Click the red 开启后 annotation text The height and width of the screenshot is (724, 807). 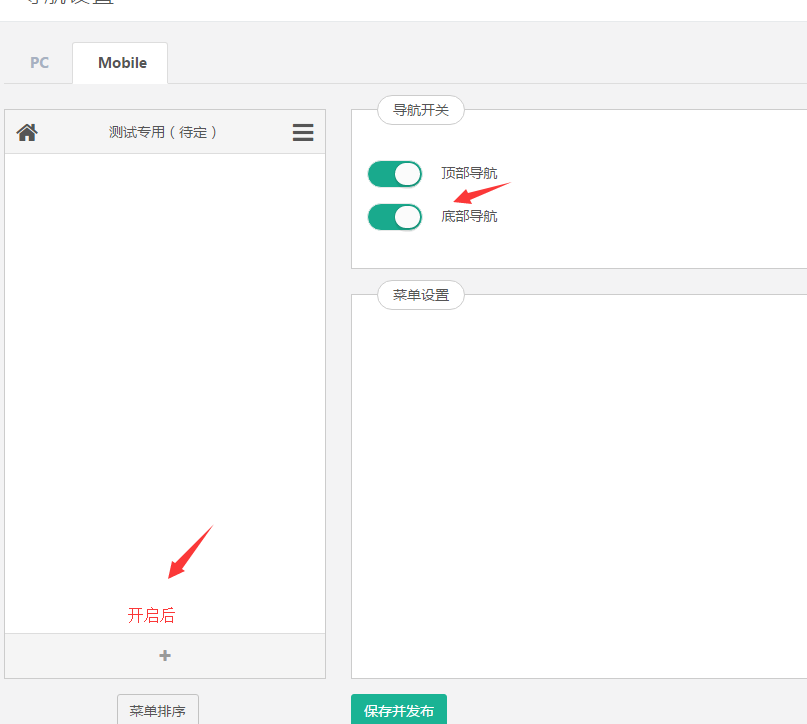[x=151, y=616]
